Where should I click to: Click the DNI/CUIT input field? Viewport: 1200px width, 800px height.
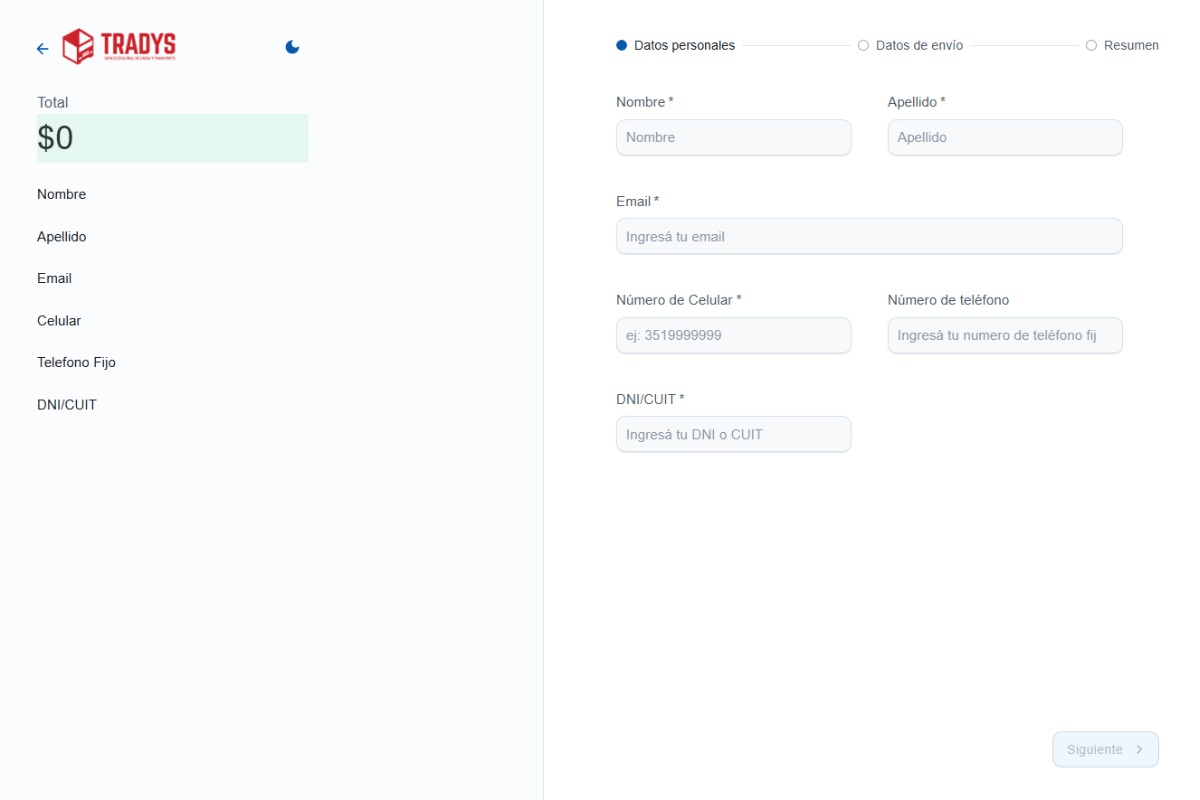click(x=733, y=434)
